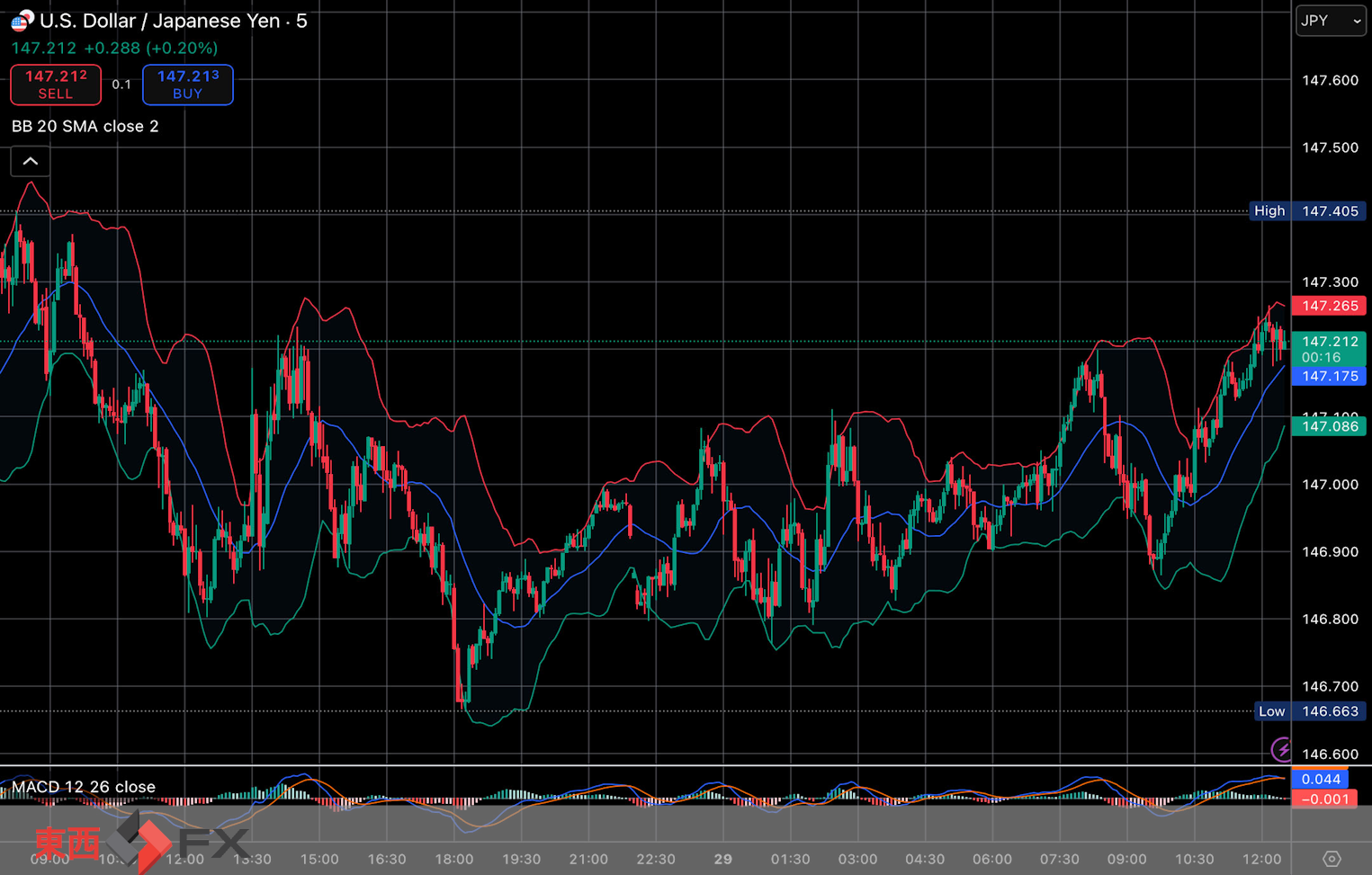This screenshot has width=1372, height=875.
Task: Click the blue 147.175 basis price tag
Action: pyautogui.click(x=1329, y=376)
